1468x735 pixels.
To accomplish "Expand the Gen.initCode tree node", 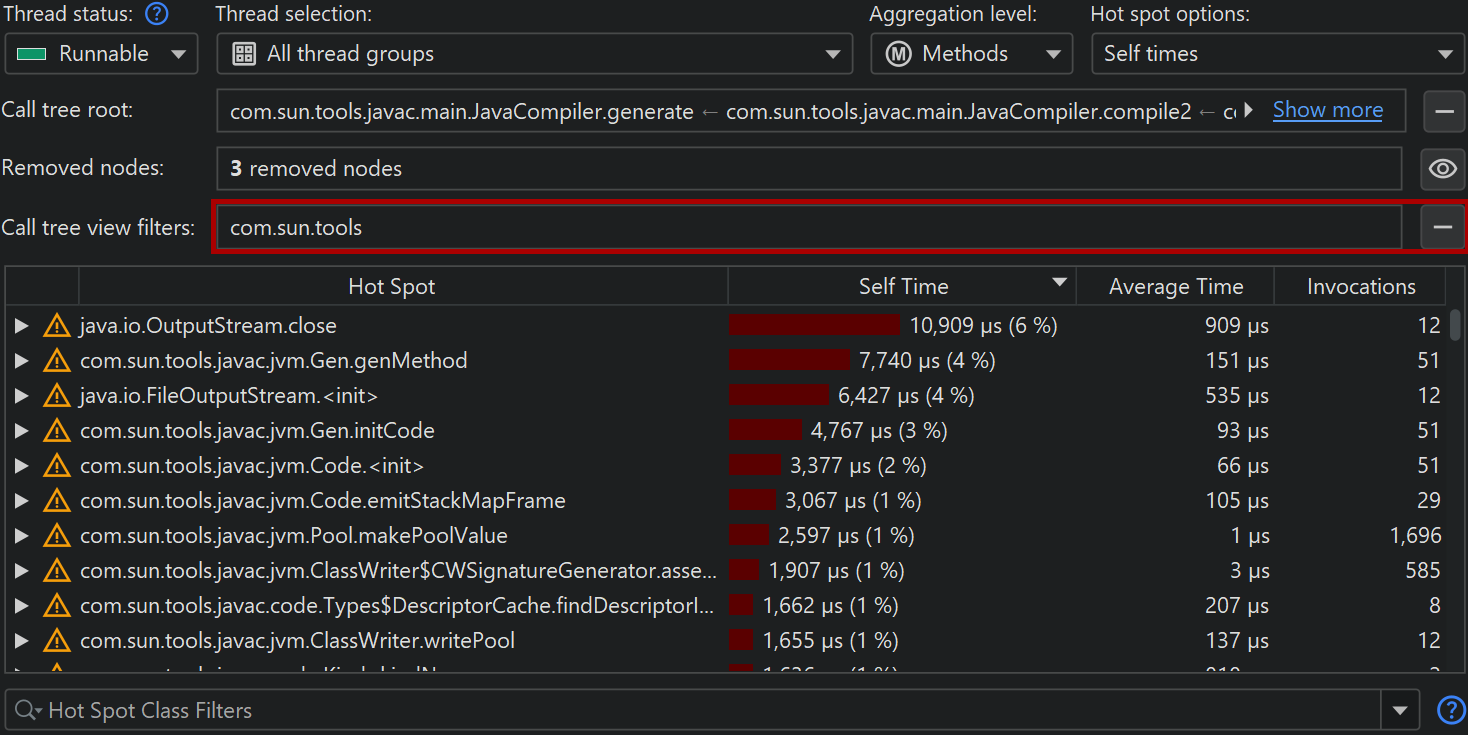I will click(x=21, y=431).
